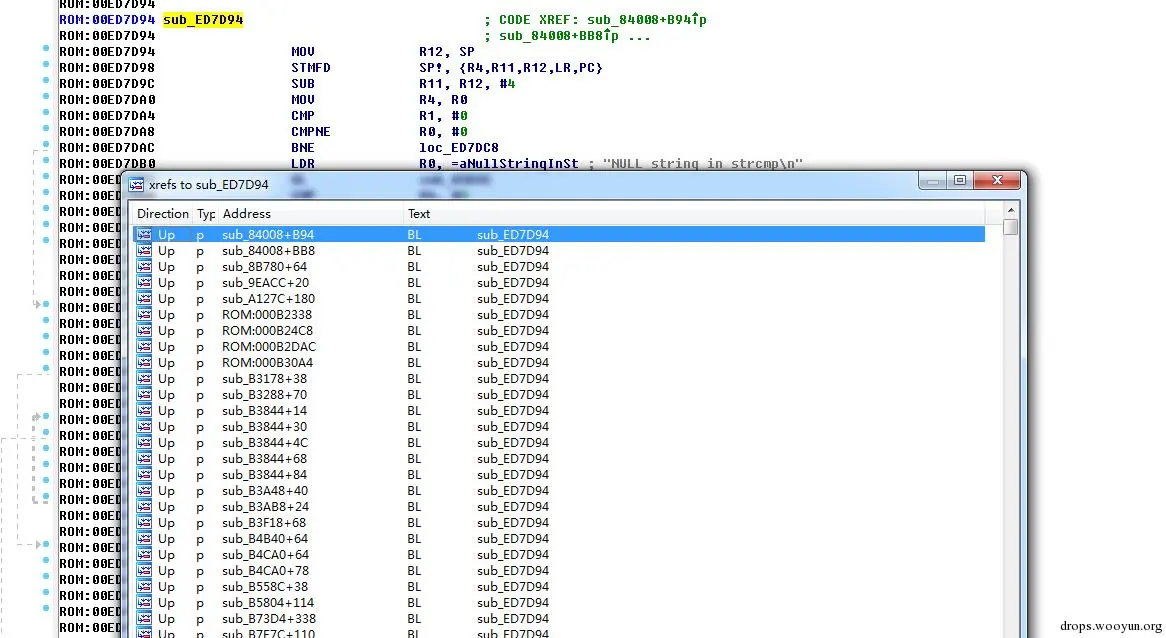This screenshot has width=1166, height=638.
Task: Click the xrefs dialog title bar icon
Action: coord(136,184)
